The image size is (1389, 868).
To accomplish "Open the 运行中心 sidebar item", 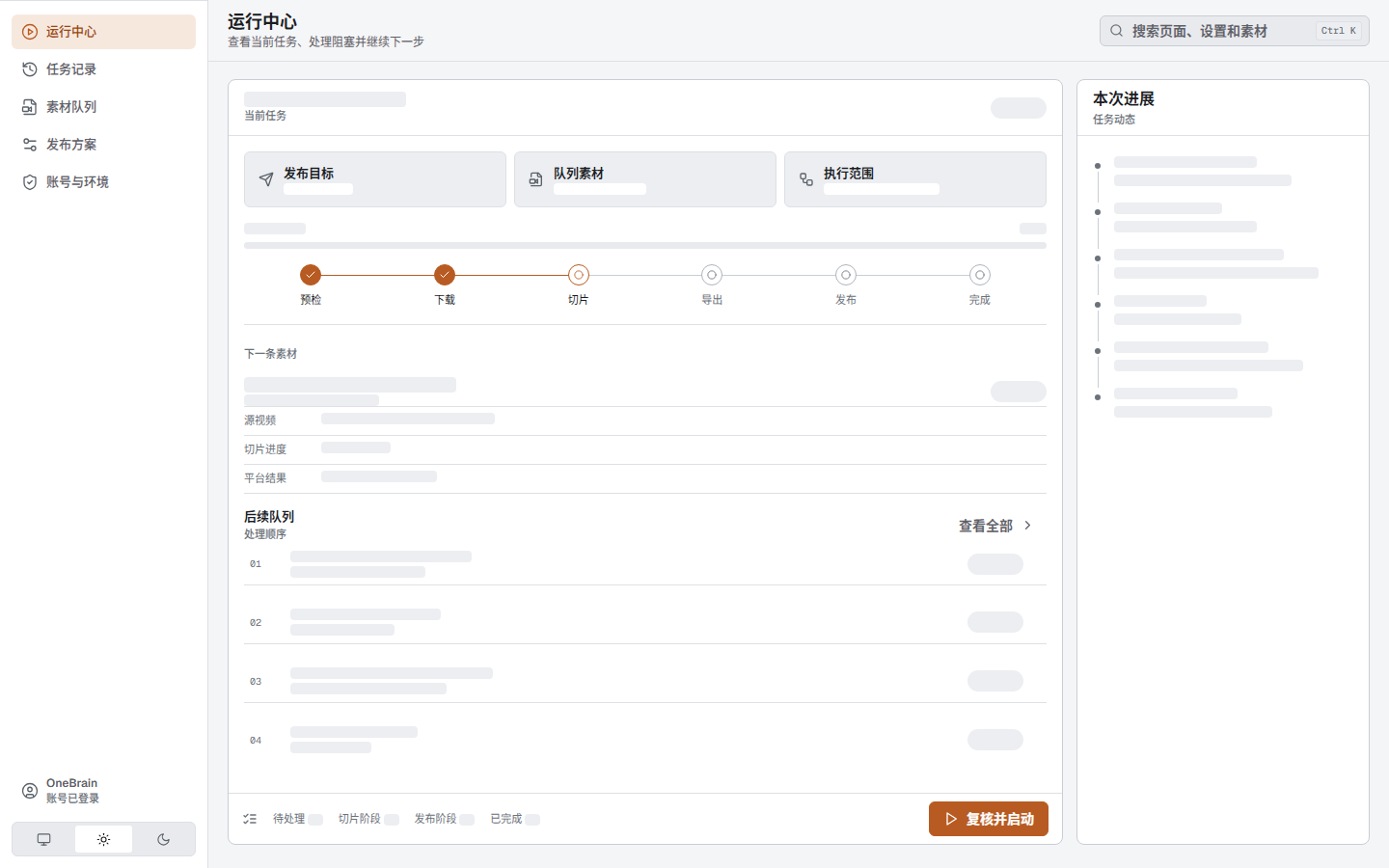I will point(103,32).
